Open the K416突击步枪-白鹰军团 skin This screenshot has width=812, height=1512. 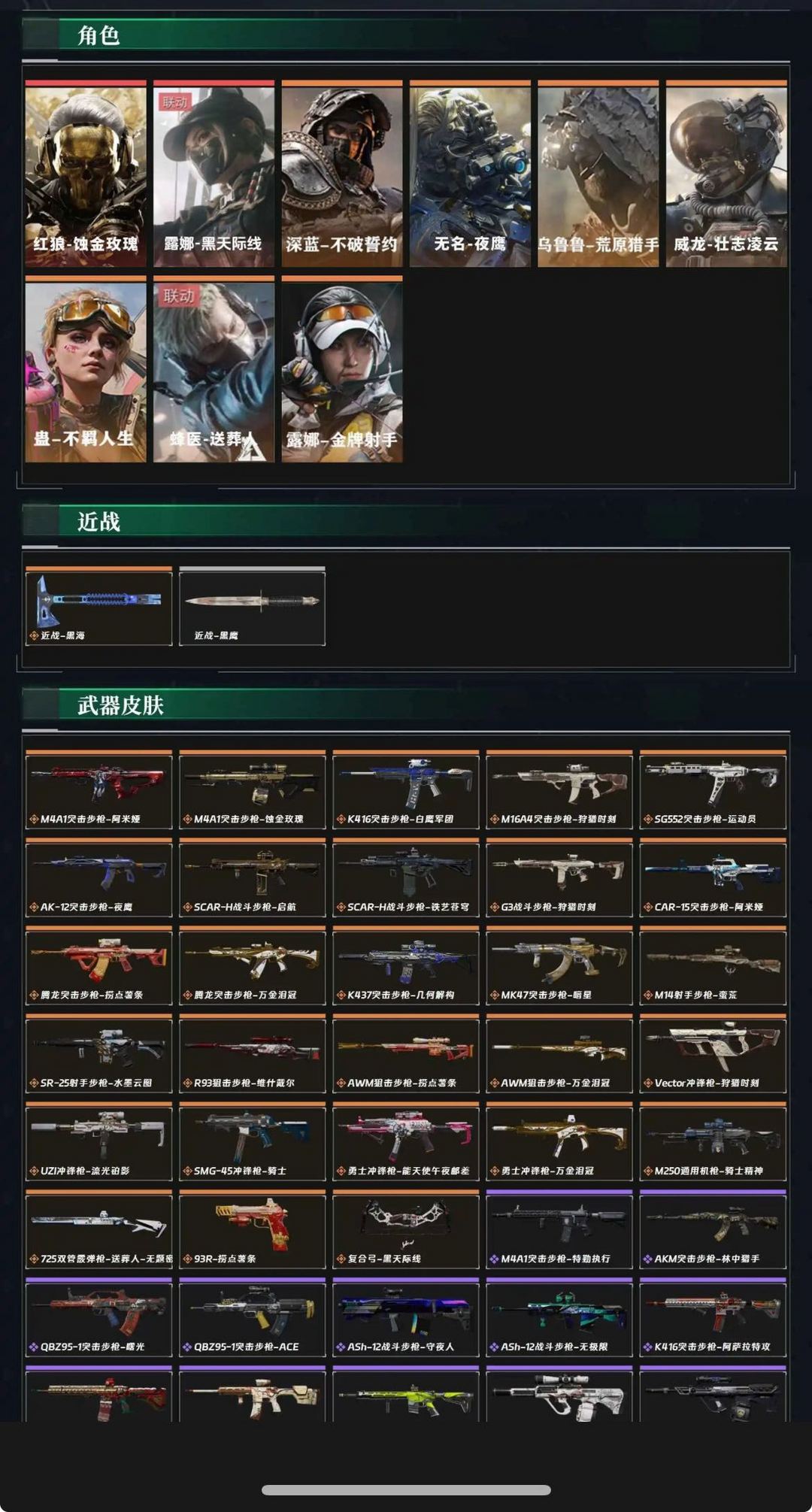tap(406, 789)
